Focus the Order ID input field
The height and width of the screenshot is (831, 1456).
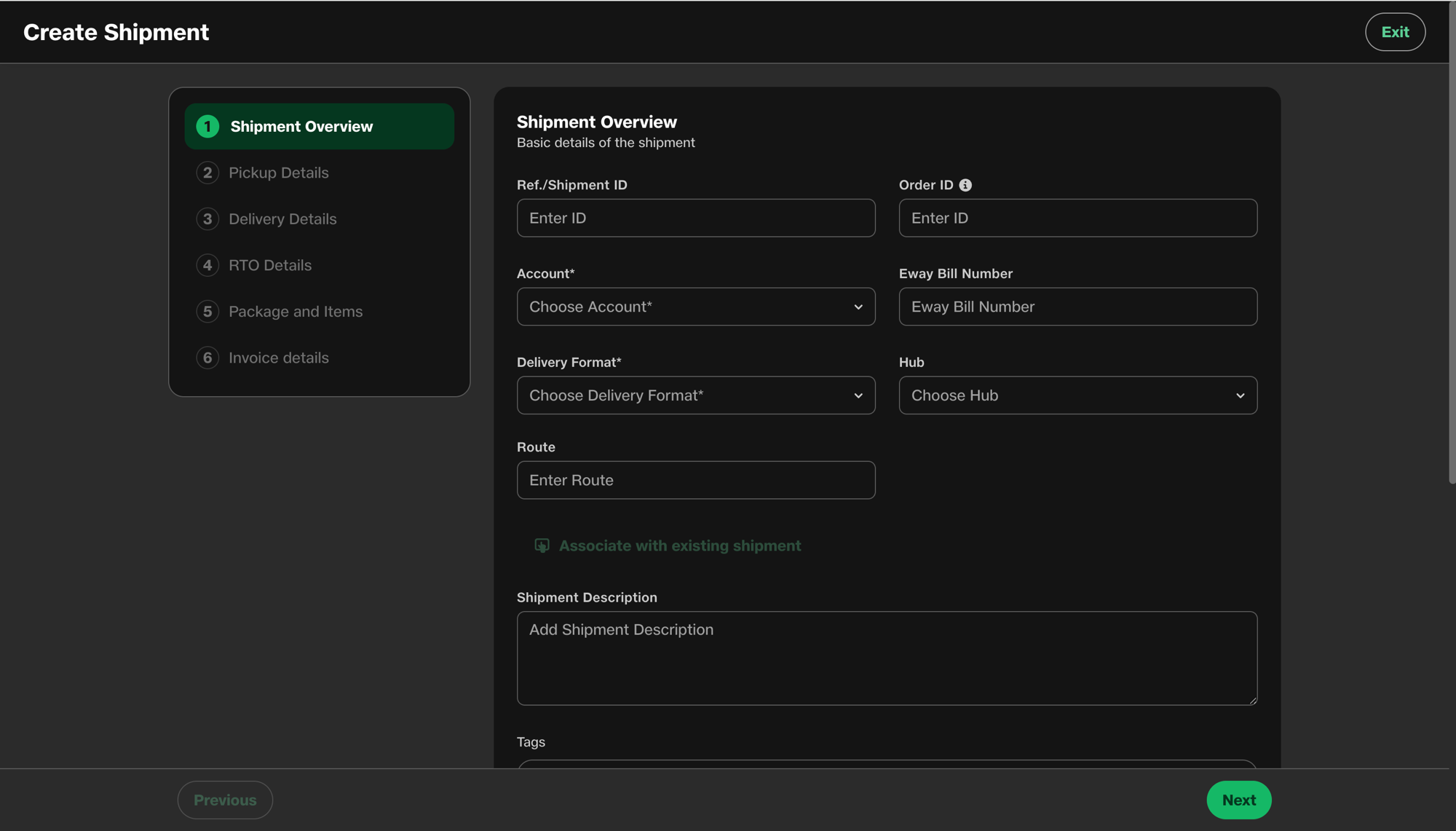tap(1078, 218)
